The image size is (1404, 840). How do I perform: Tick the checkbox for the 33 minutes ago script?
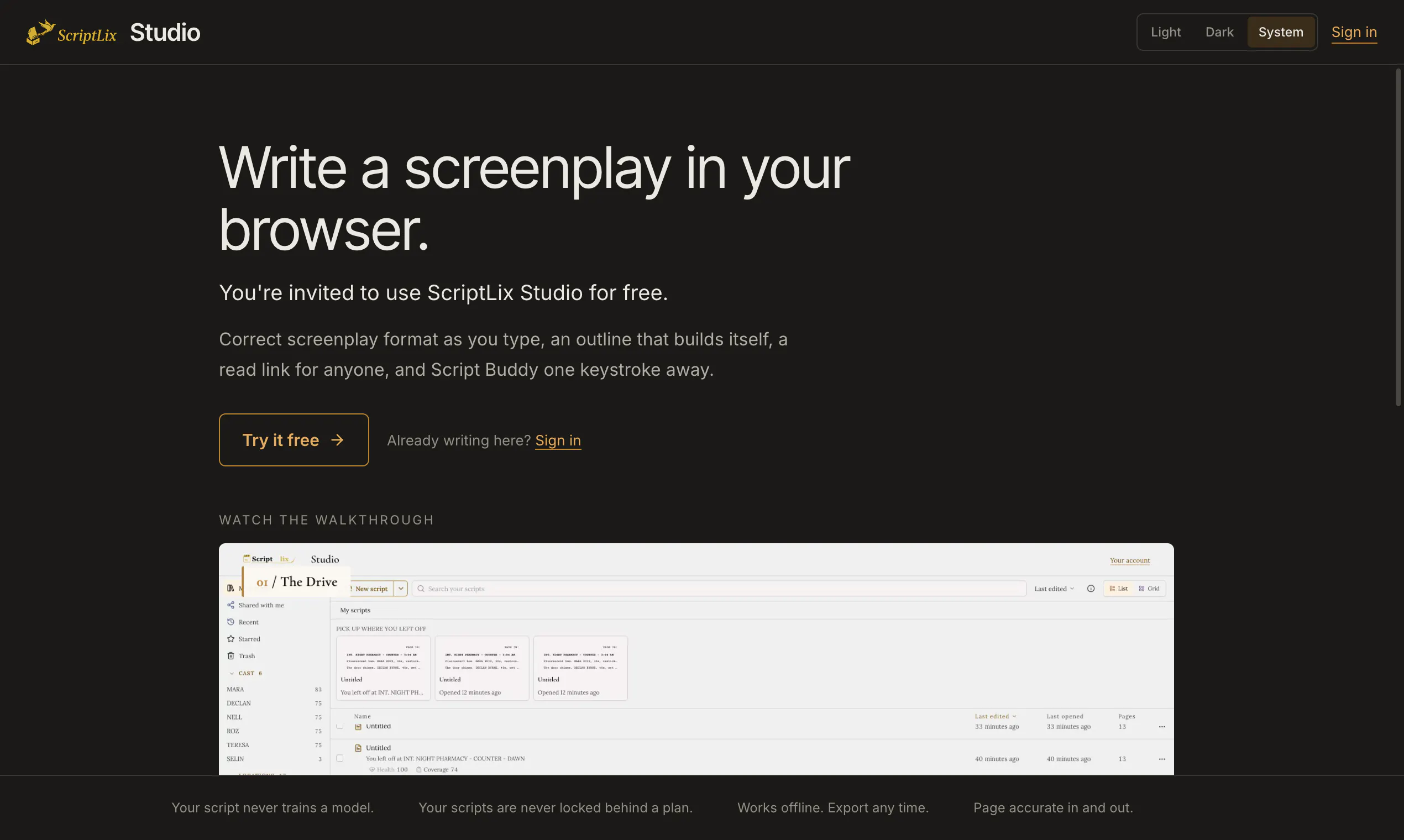click(340, 726)
